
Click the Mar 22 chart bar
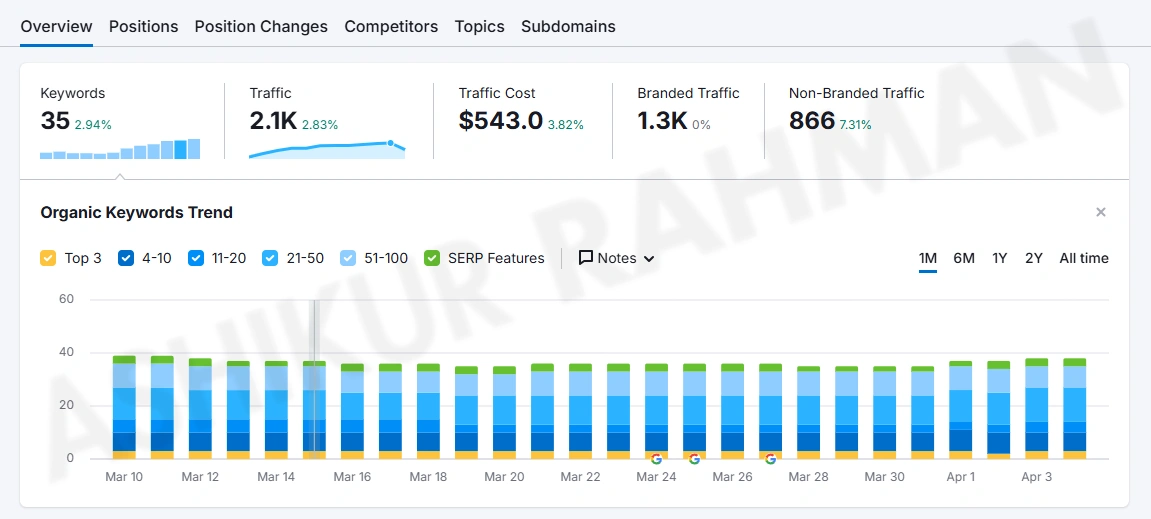pyautogui.click(x=581, y=411)
